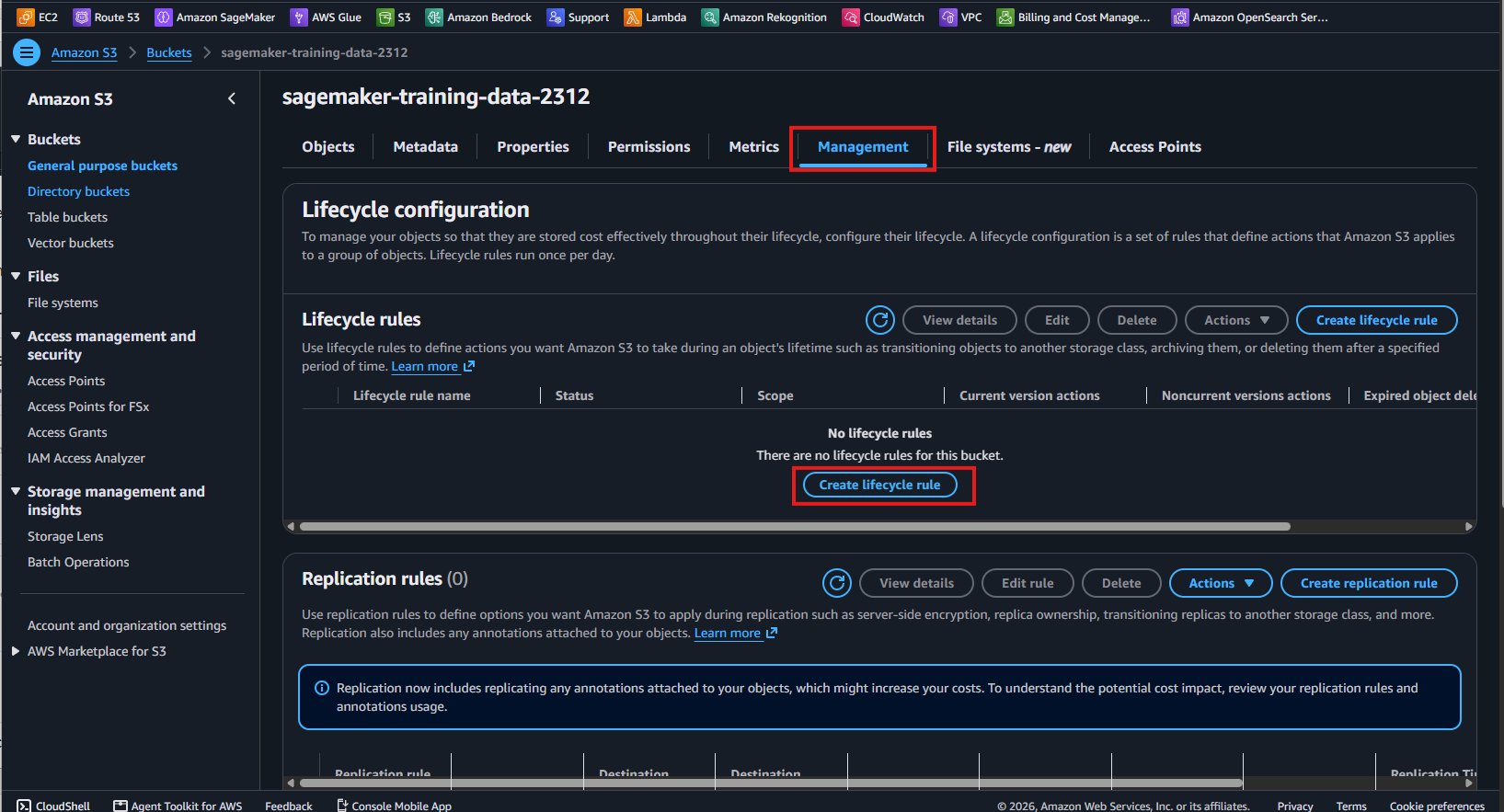
Task: Refresh the Lifecycle rules list
Action: click(880, 320)
